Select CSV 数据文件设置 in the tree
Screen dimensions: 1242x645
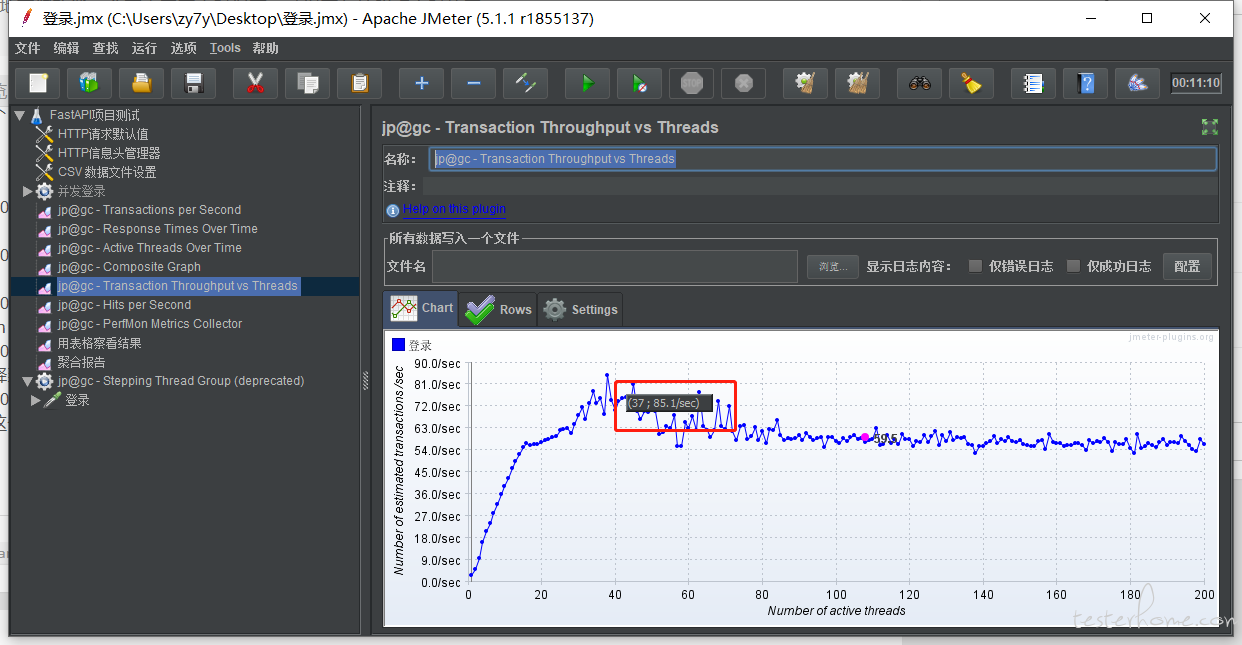(x=107, y=172)
